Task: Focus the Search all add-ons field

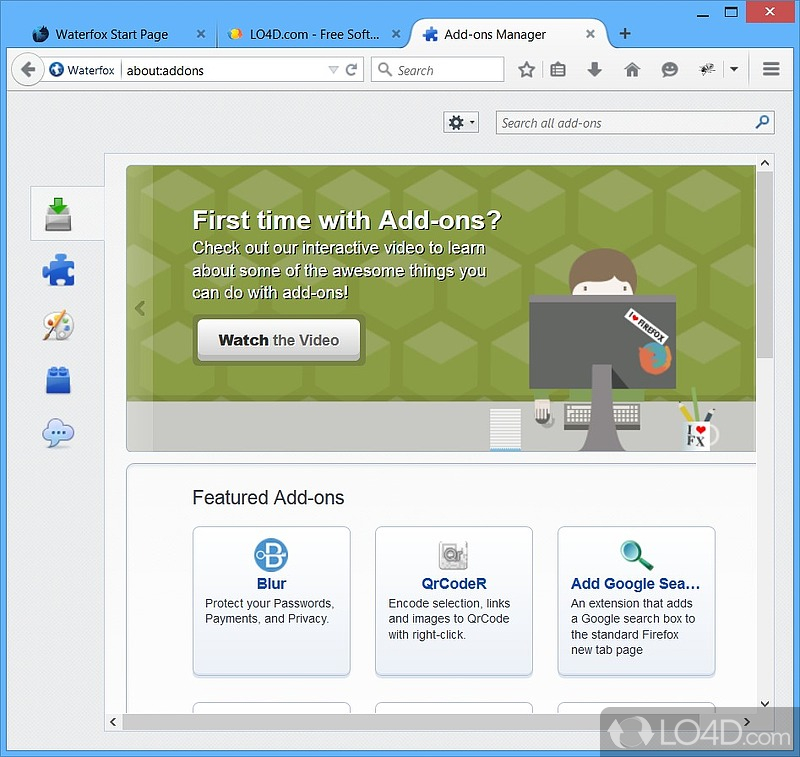Action: [635, 123]
